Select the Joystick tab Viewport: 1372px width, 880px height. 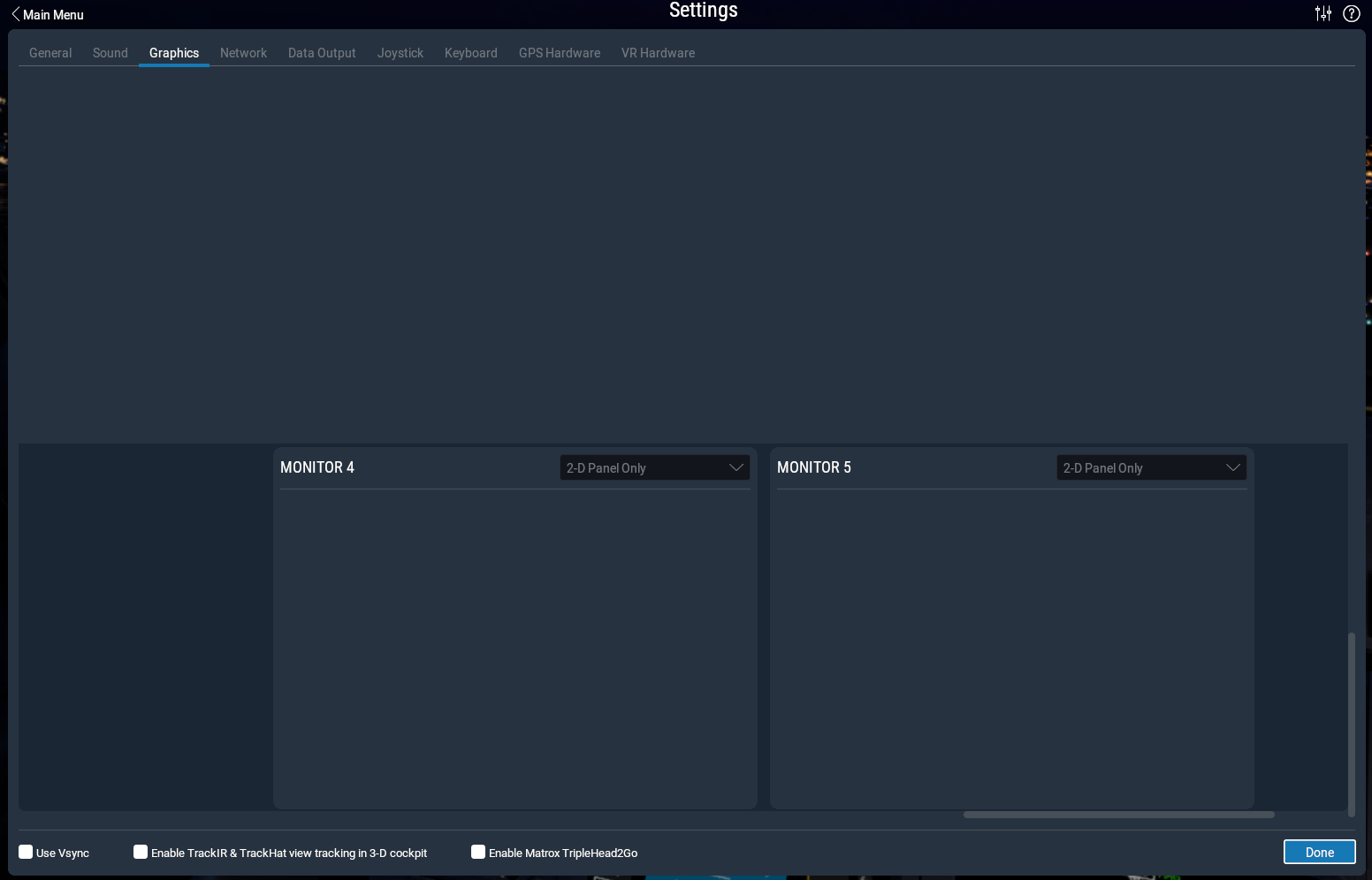pos(400,53)
